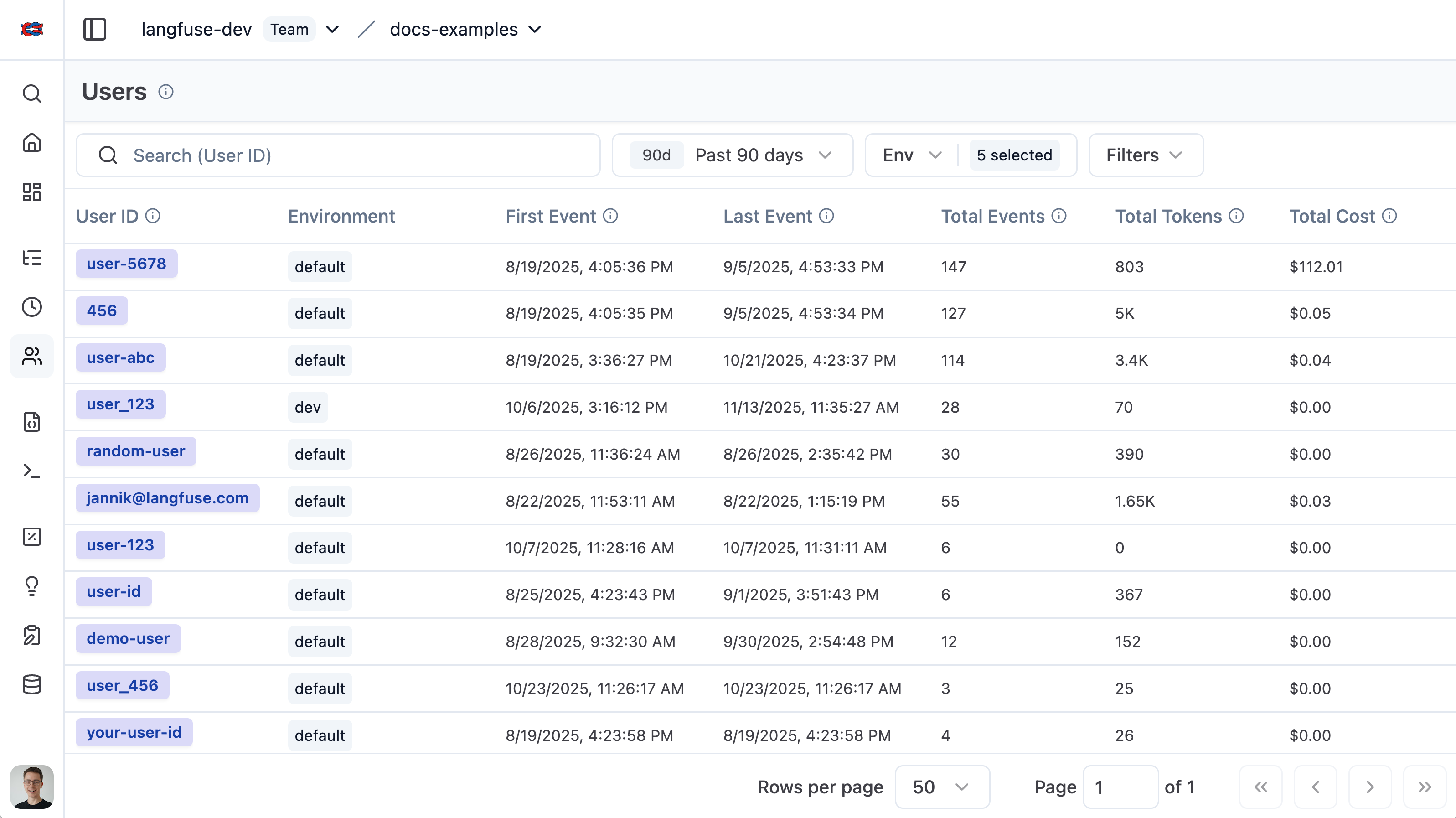Open the Filters dropdown
The image size is (1456, 818).
point(1145,155)
